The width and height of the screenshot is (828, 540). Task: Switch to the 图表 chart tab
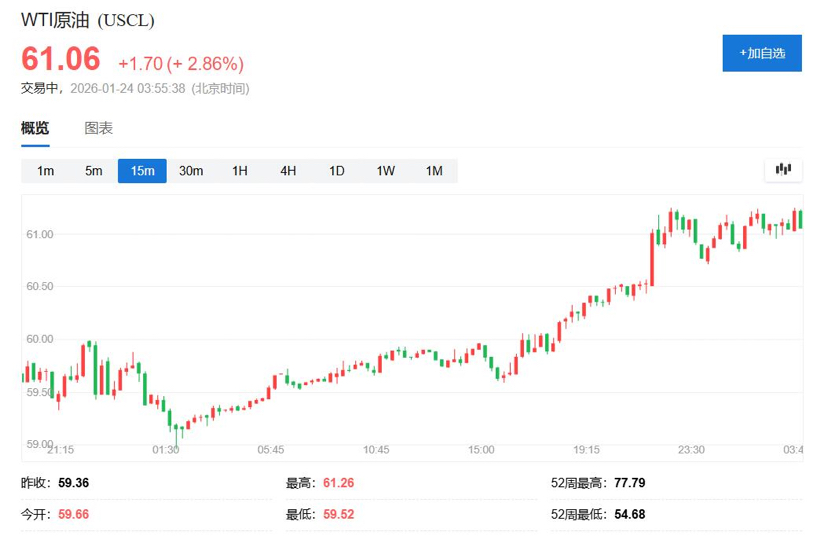[x=99, y=128]
